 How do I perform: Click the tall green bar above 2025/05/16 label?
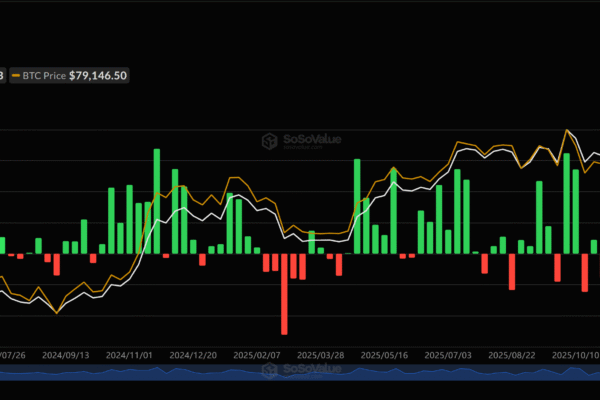tap(393, 211)
